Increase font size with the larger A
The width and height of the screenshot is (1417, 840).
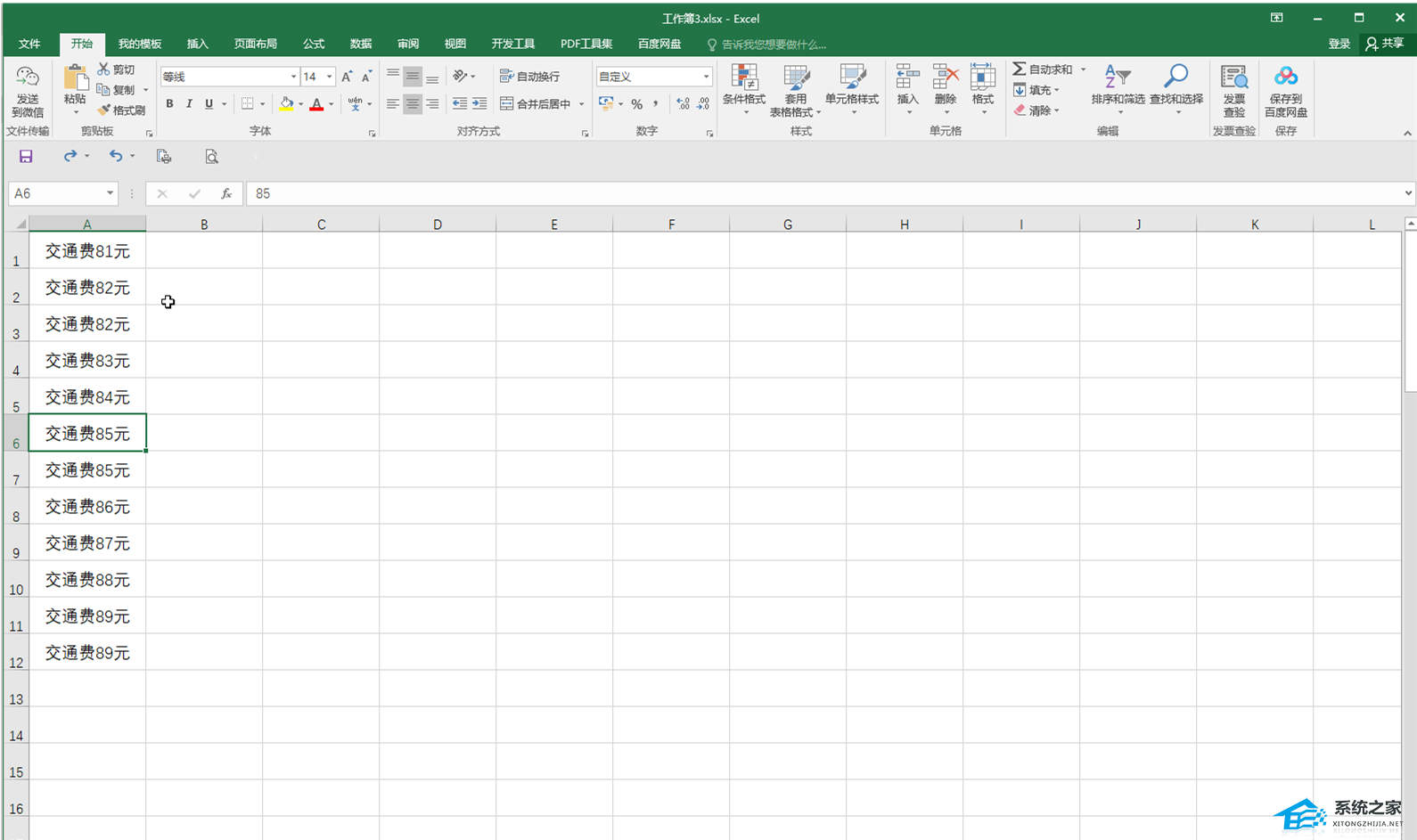[x=347, y=77]
